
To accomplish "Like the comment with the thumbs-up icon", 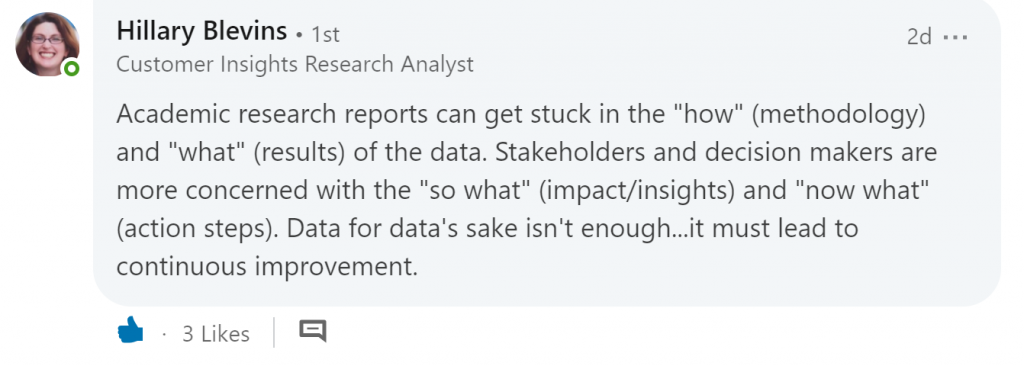I will point(131,331).
